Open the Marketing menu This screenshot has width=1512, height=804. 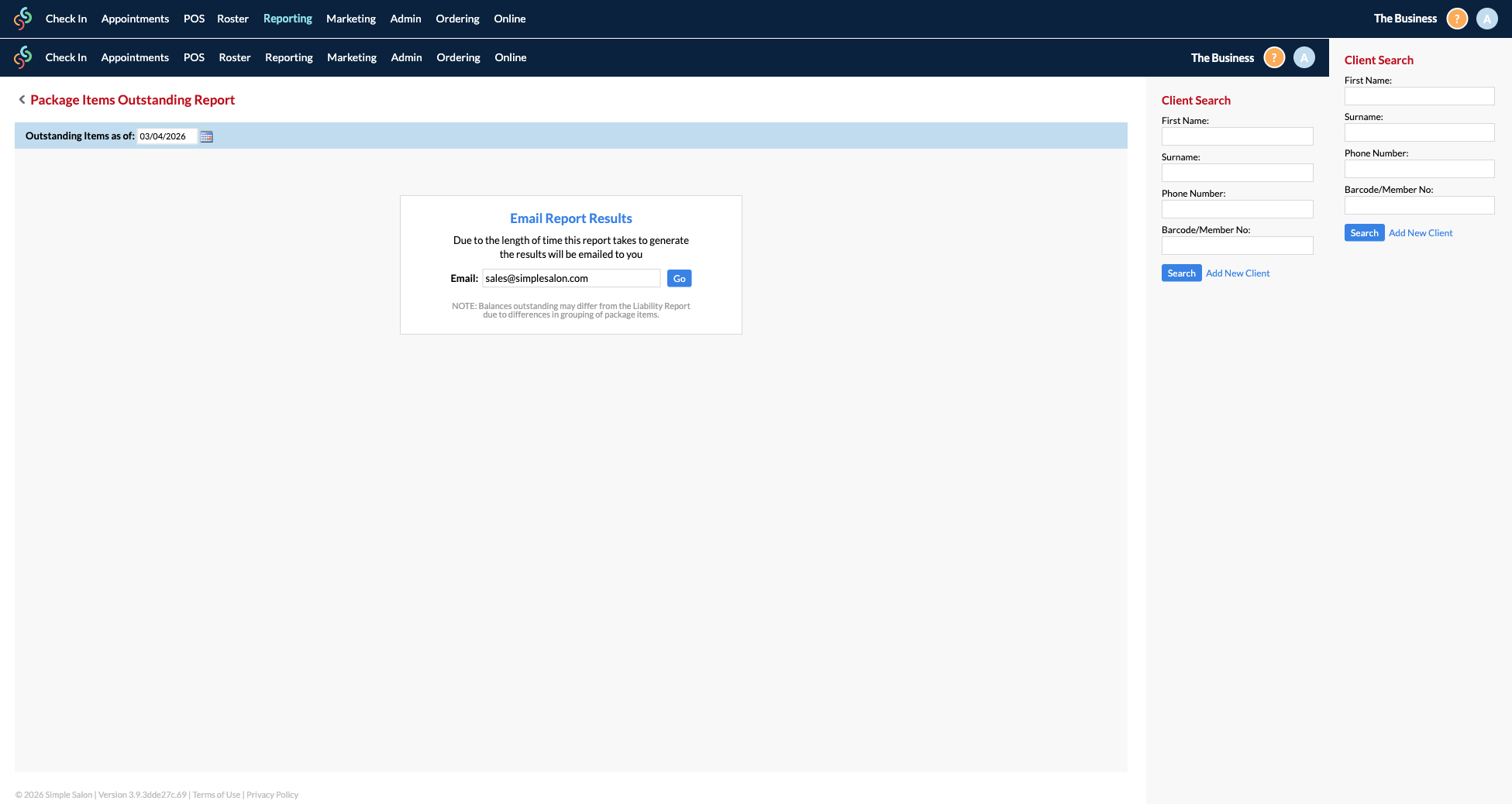coord(351,19)
